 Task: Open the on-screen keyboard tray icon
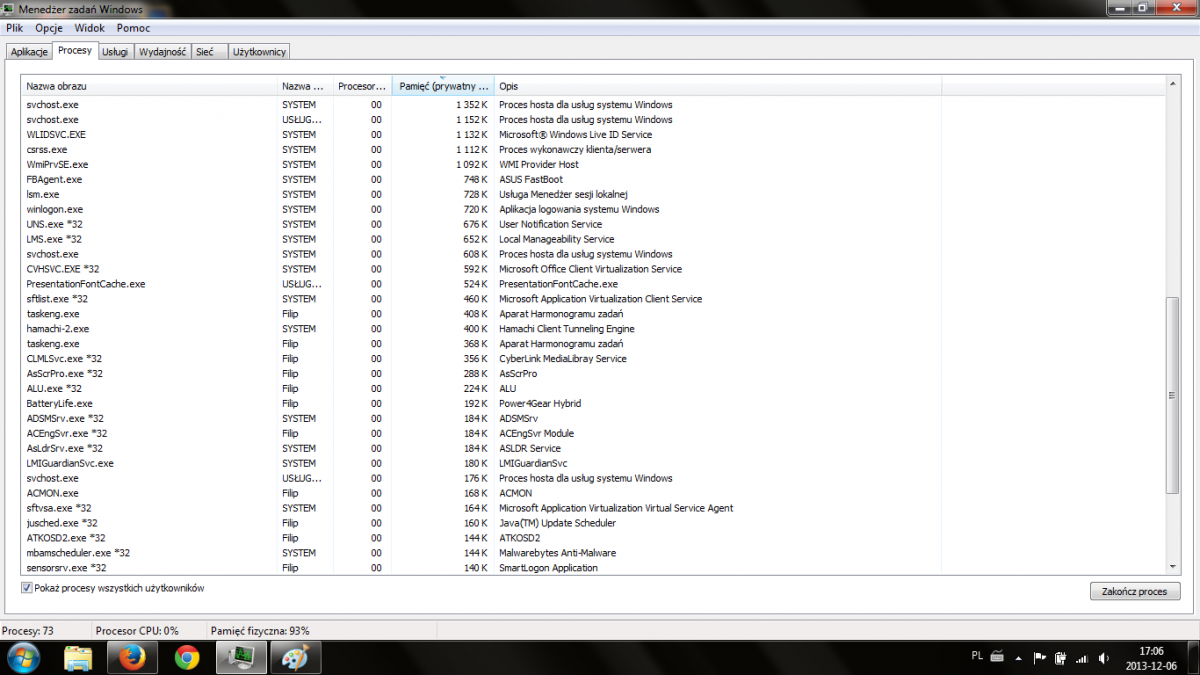click(997, 657)
